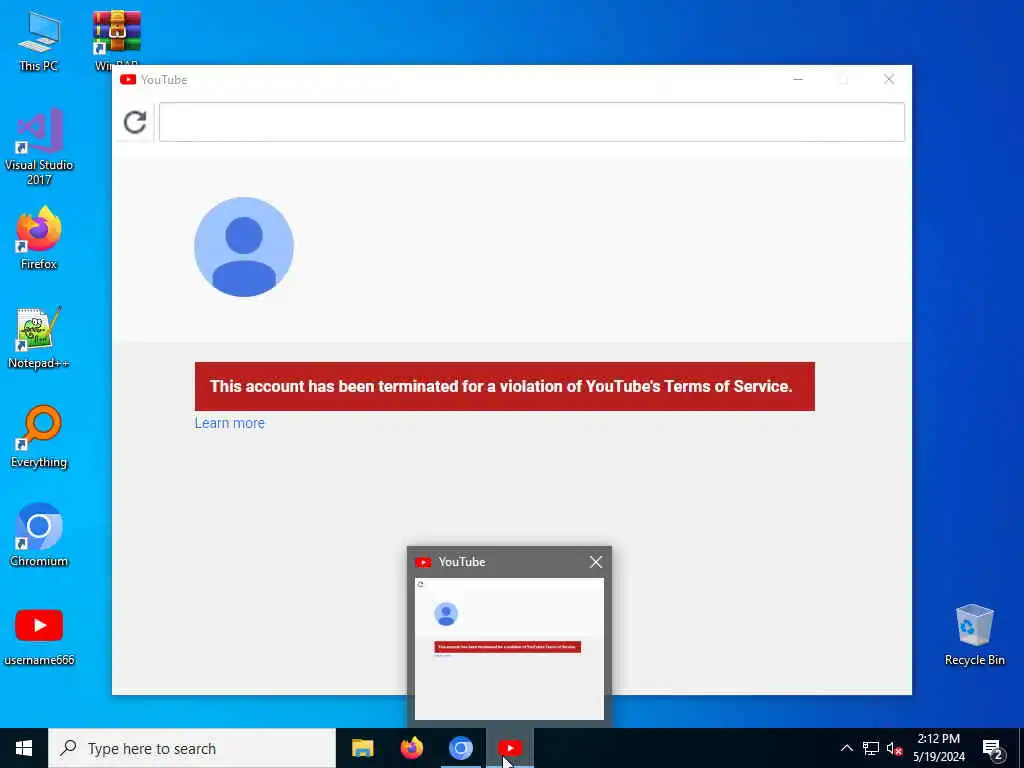Open the username666 YouTube desktop icon
1024x768 pixels.
click(x=39, y=637)
